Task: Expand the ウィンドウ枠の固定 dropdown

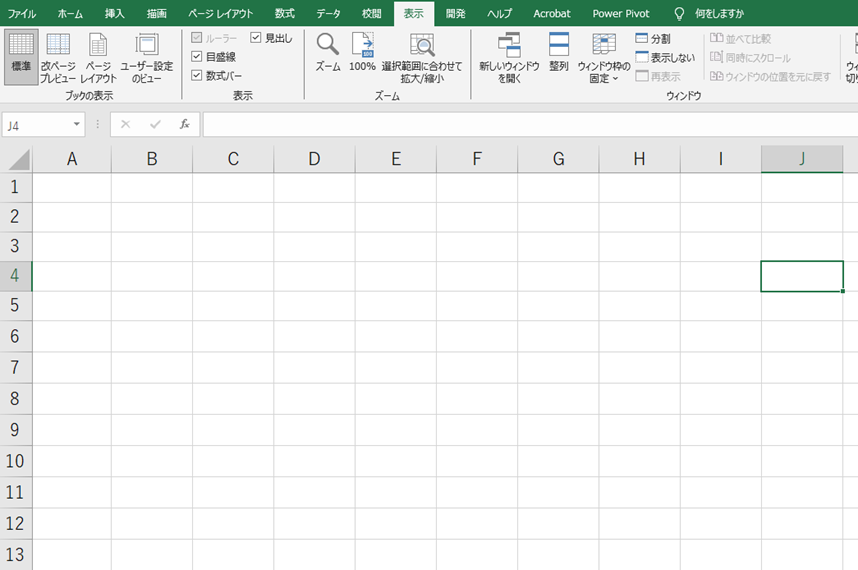Action: [x=604, y=78]
